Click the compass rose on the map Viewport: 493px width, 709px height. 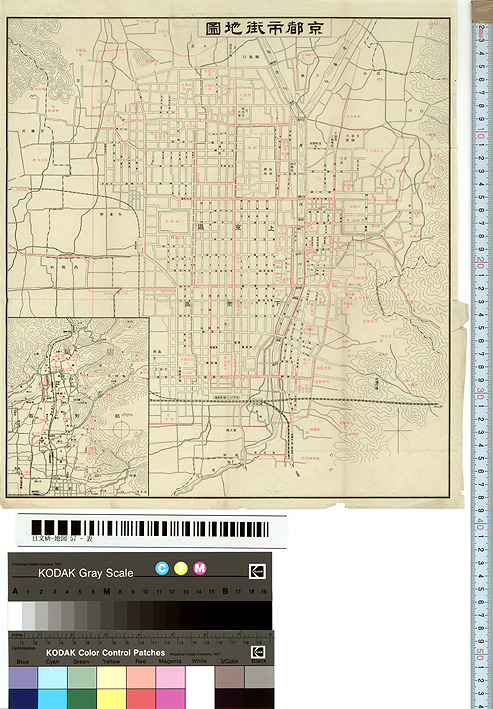tap(398, 430)
